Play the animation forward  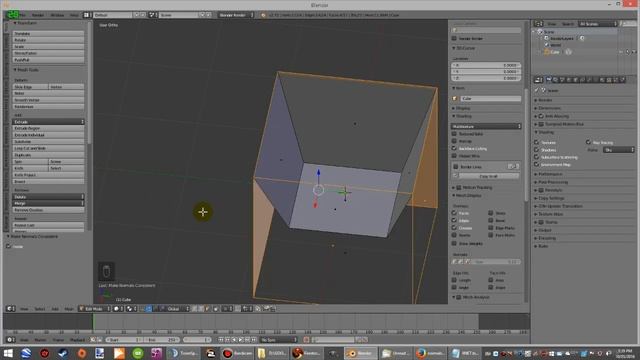click(x=241, y=340)
